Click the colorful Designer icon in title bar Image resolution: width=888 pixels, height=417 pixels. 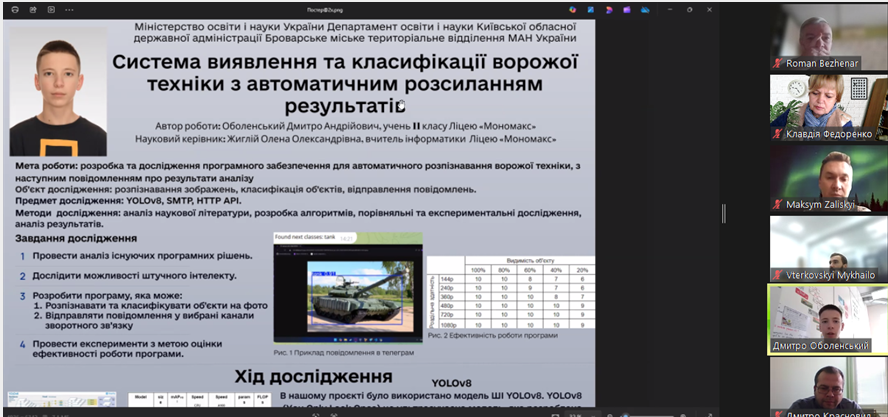tap(573, 10)
